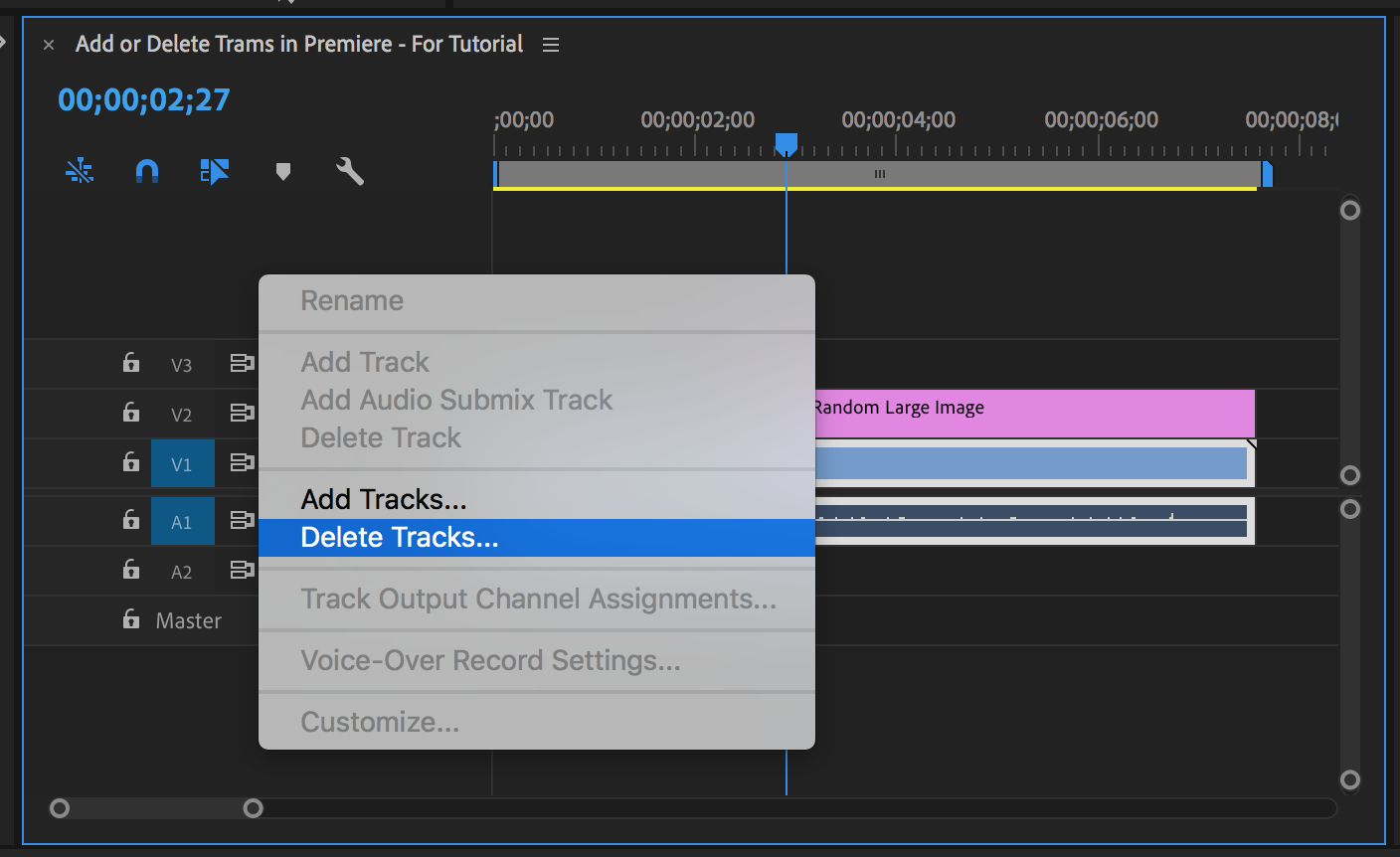
Task: Toggle sync lock on V2 track
Action: (243, 413)
